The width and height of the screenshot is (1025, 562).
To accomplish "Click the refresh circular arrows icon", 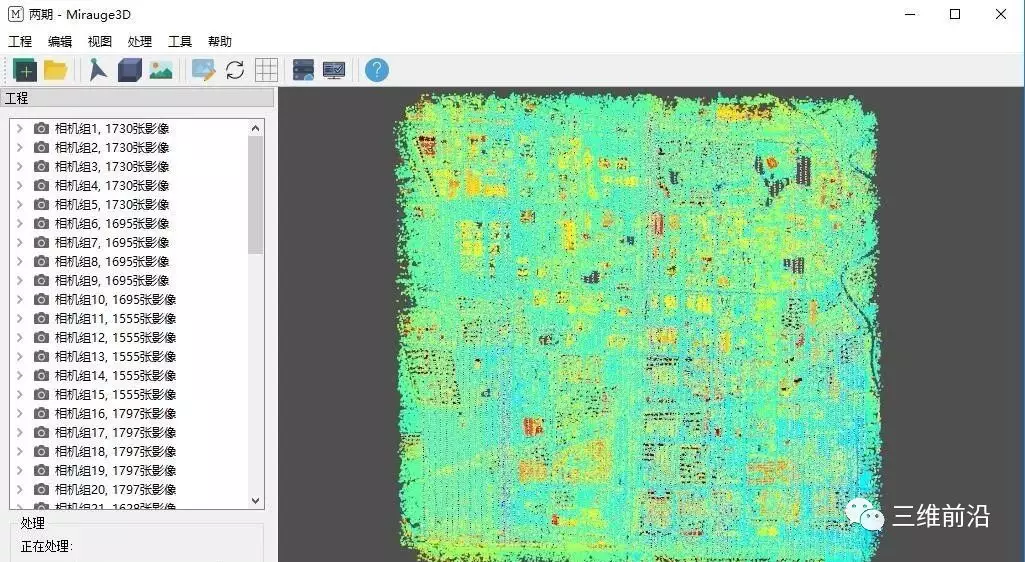I will (x=235, y=70).
